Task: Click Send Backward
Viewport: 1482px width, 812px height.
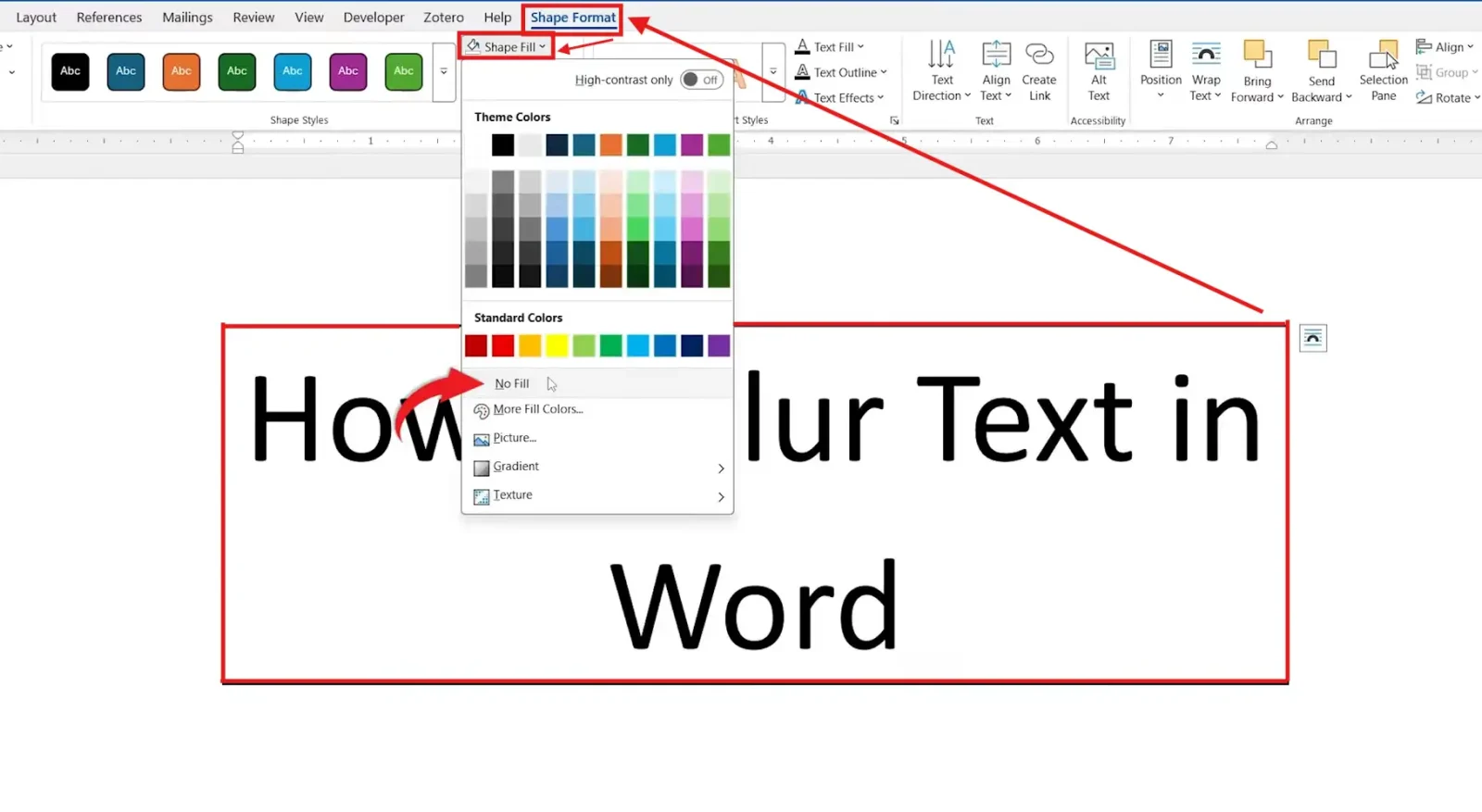Action: point(1322,71)
